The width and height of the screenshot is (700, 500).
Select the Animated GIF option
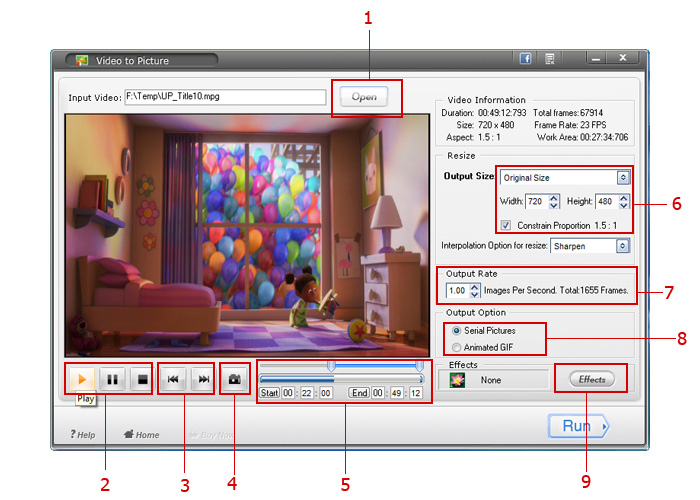458,347
